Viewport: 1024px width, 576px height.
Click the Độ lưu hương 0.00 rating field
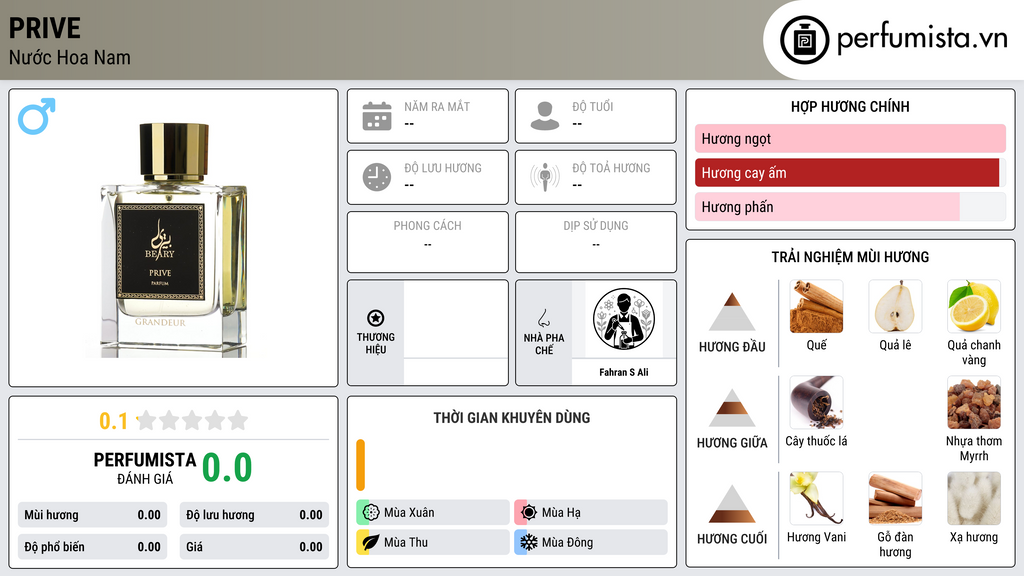tap(254, 515)
